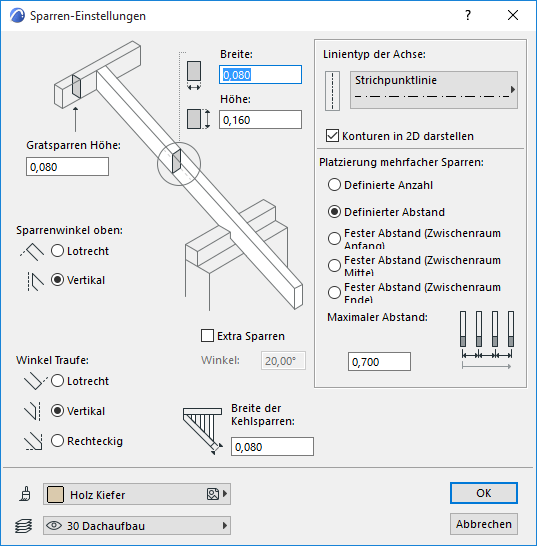Select Rechteckig for Winkel Traufe
The width and height of the screenshot is (537, 546).
(x=57, y=441)
